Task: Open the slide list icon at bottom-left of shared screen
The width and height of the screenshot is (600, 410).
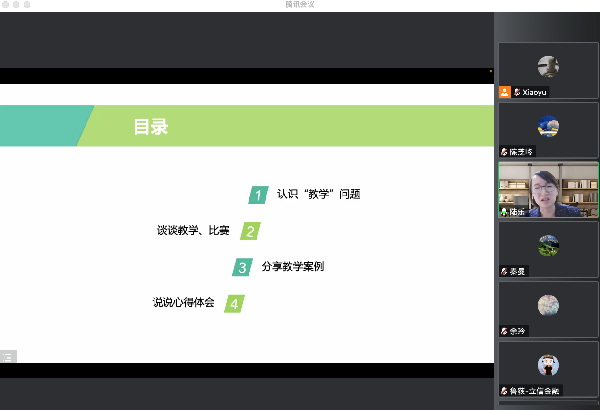Action: pos(8,356)
